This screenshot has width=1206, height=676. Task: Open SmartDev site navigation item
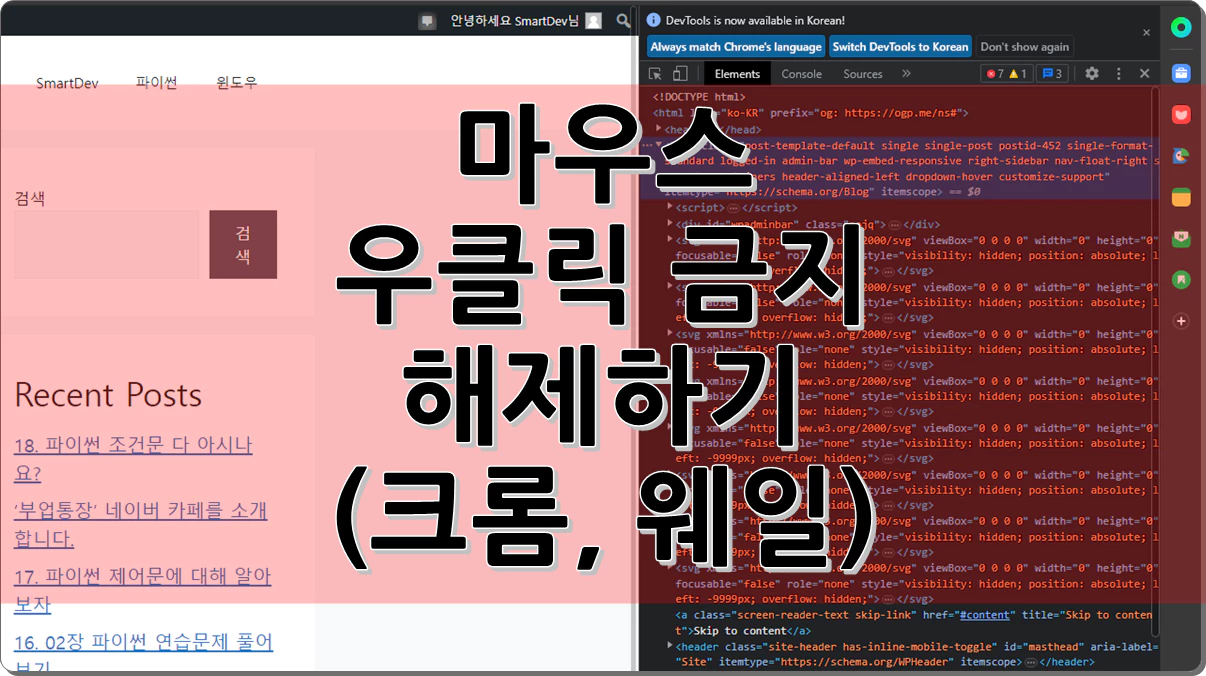[67, 83]
